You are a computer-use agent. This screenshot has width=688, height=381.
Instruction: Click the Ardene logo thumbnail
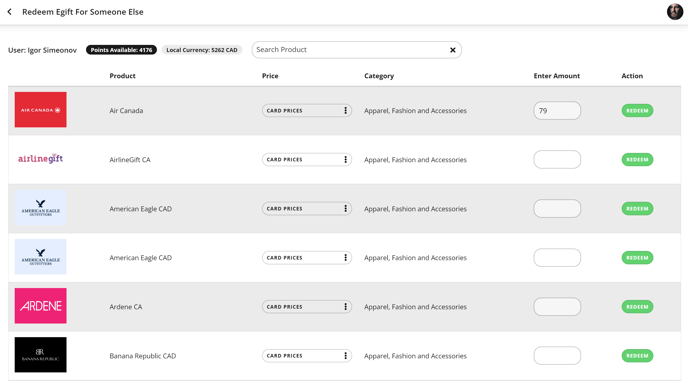coord(40,306)
